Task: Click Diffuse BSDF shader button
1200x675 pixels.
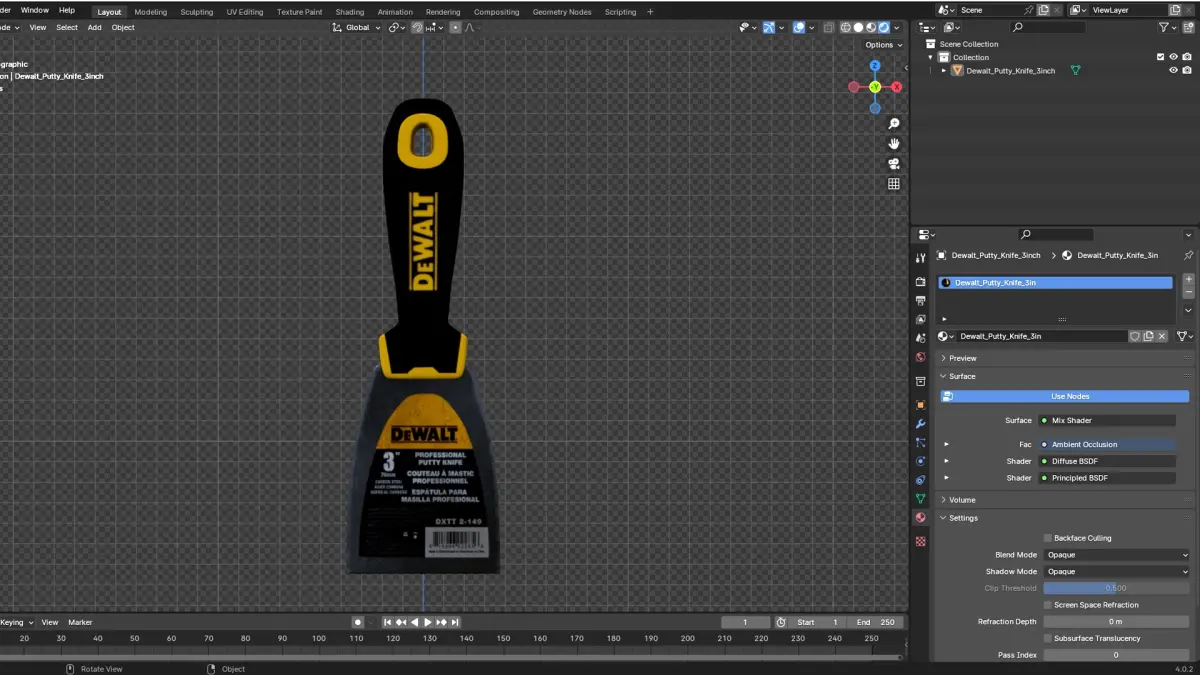Action: coord(1107,461)
